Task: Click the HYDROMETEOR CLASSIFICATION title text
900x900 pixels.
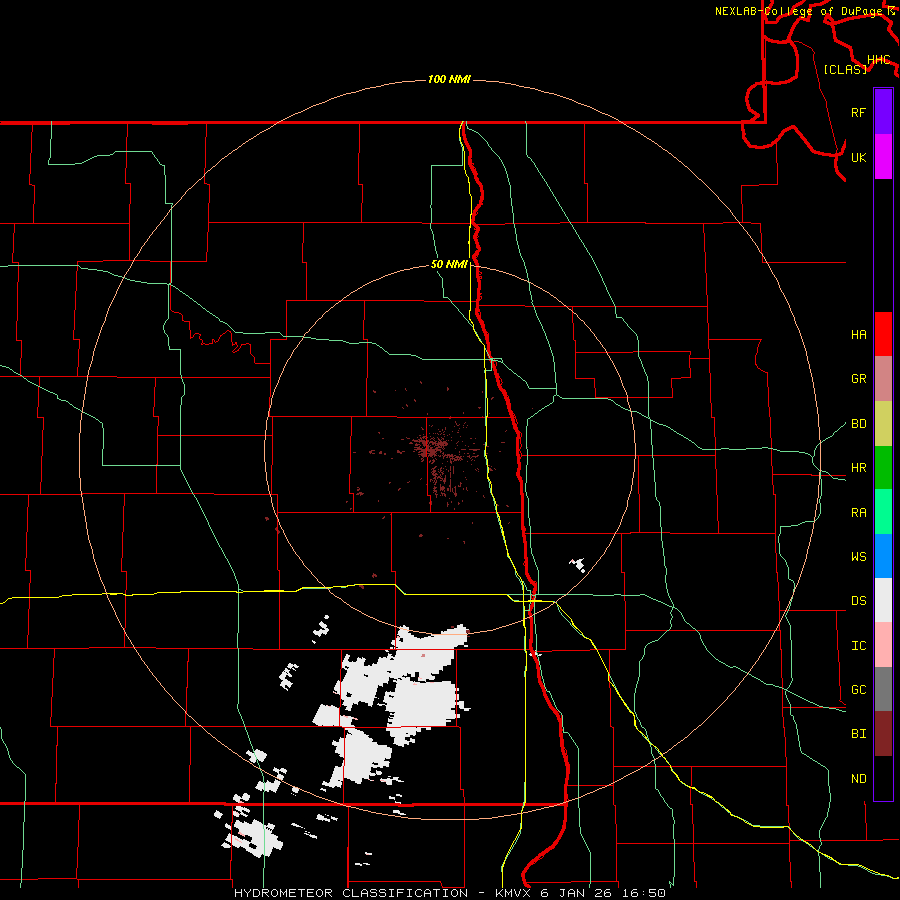Action: coord(351,893)
